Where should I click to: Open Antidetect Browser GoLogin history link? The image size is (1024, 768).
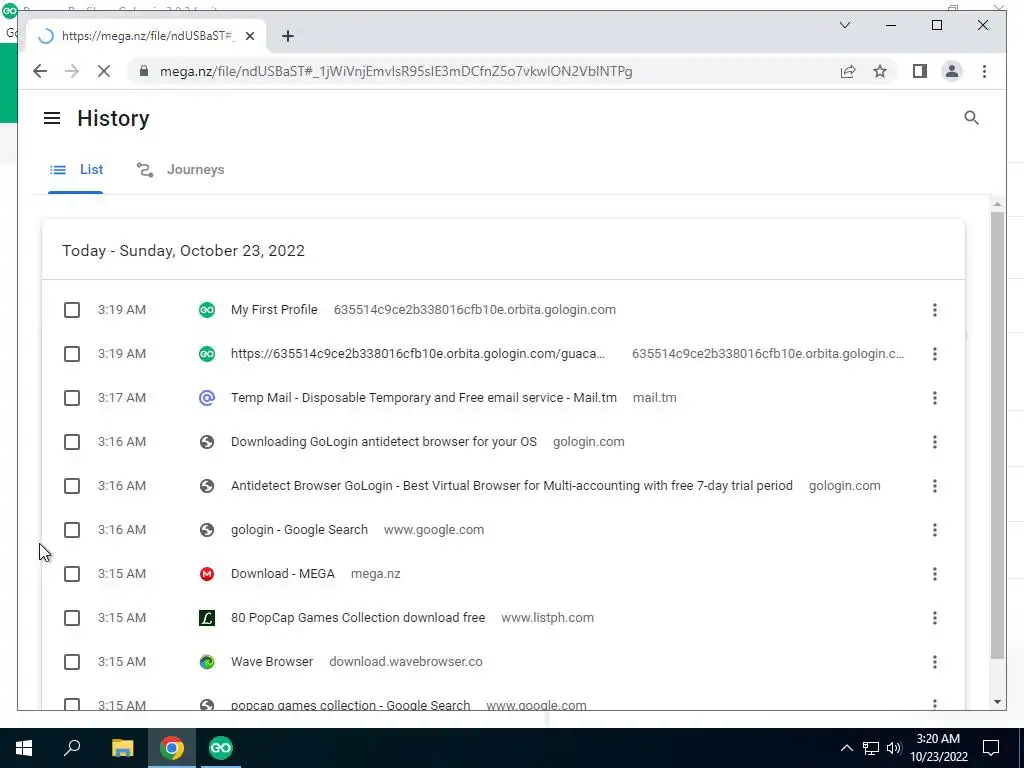511,486
